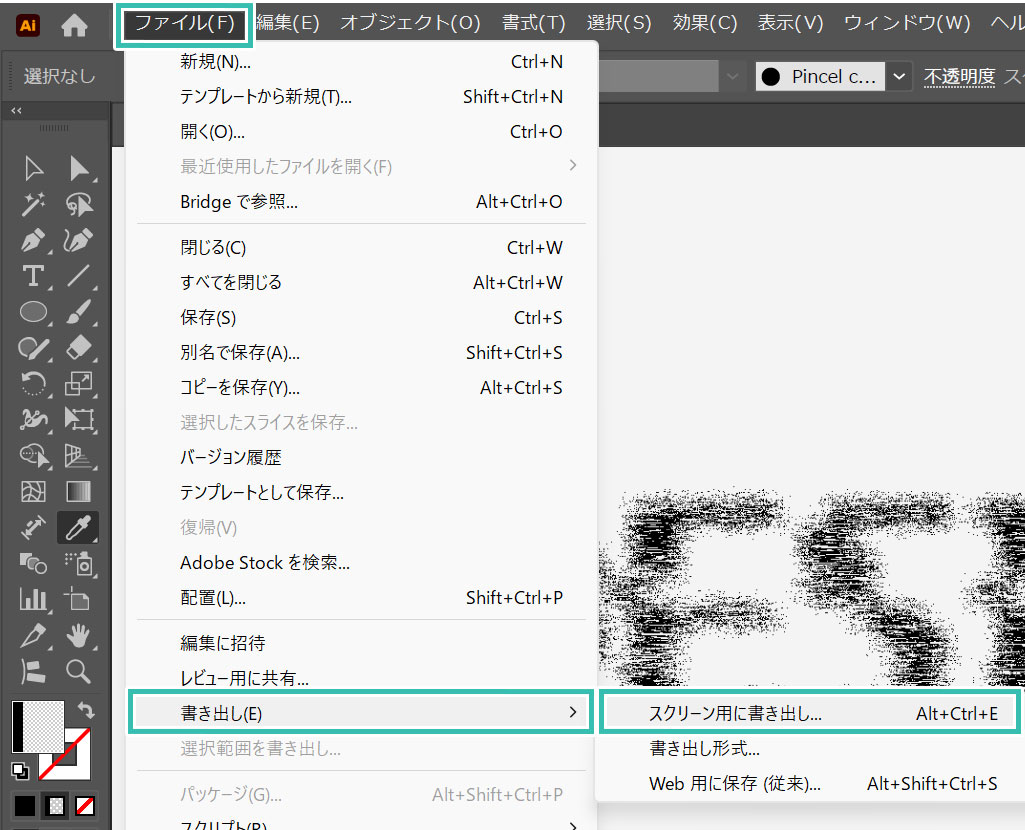Select the Type tool
Screen dimensions: 1025x830
pyautogui.click(x=34, y=276)
